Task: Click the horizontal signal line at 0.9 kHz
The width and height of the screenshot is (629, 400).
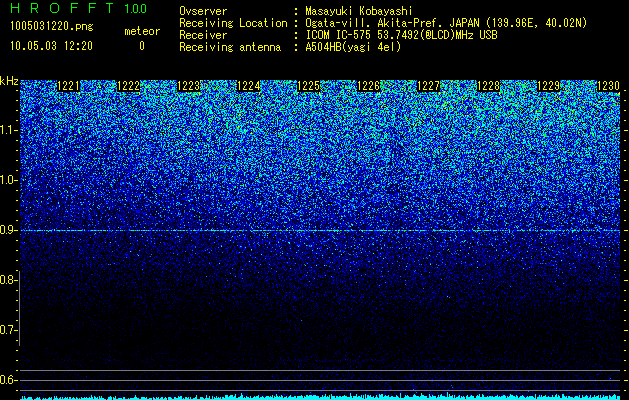Action: tap(320, 231)
